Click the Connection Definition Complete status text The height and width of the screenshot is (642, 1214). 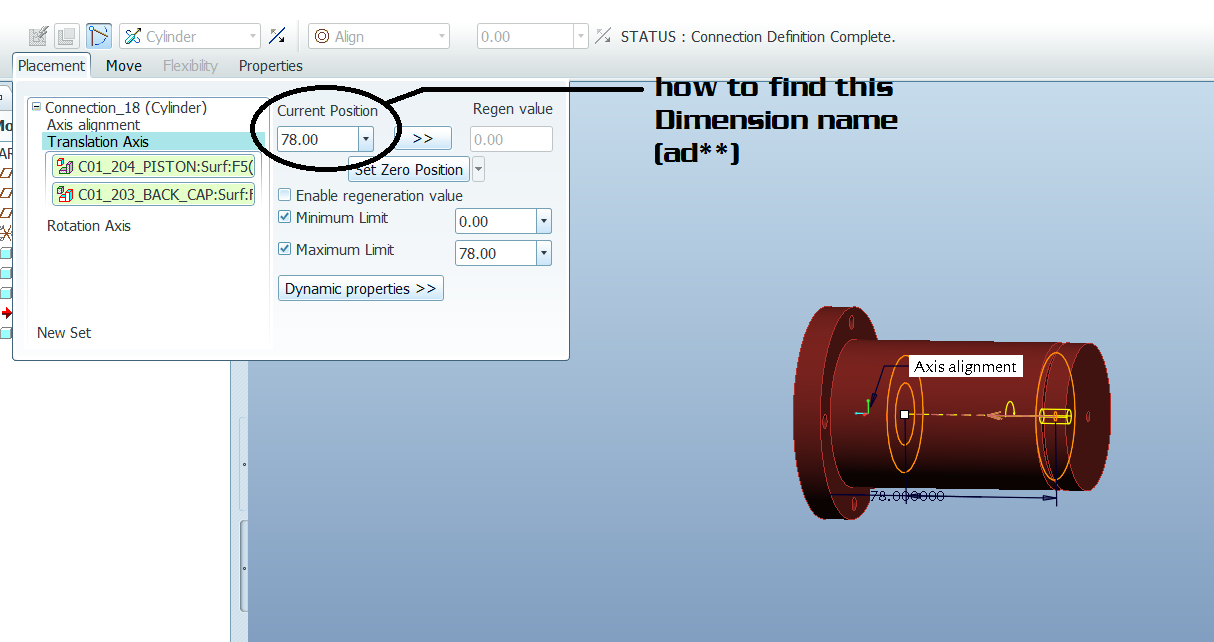(758, 37)
